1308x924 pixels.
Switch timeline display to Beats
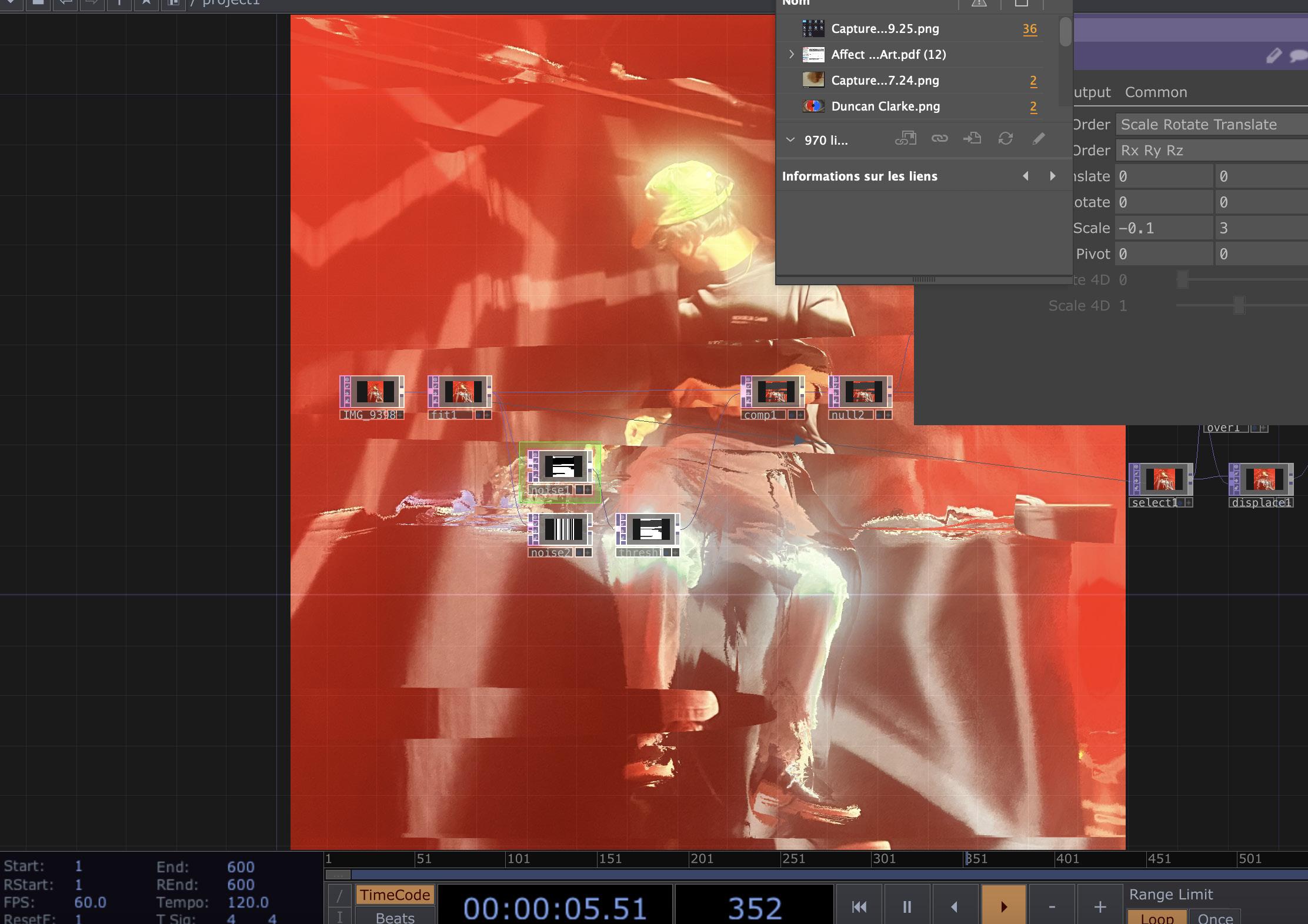pos(395,918)
